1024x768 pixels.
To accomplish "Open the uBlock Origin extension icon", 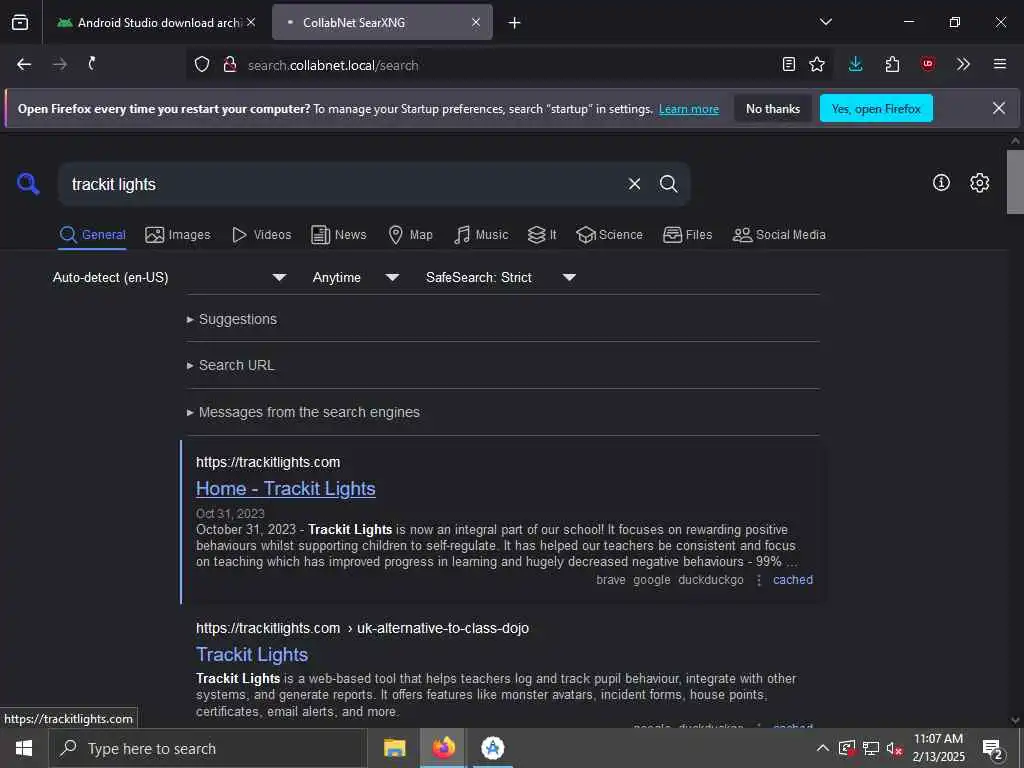I will tap(927, 63).
